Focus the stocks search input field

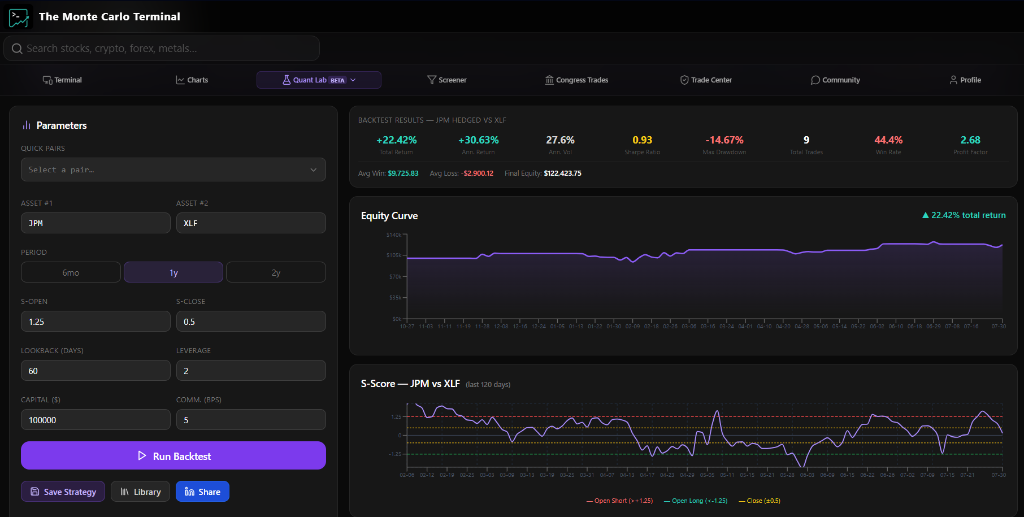point(161,48)
